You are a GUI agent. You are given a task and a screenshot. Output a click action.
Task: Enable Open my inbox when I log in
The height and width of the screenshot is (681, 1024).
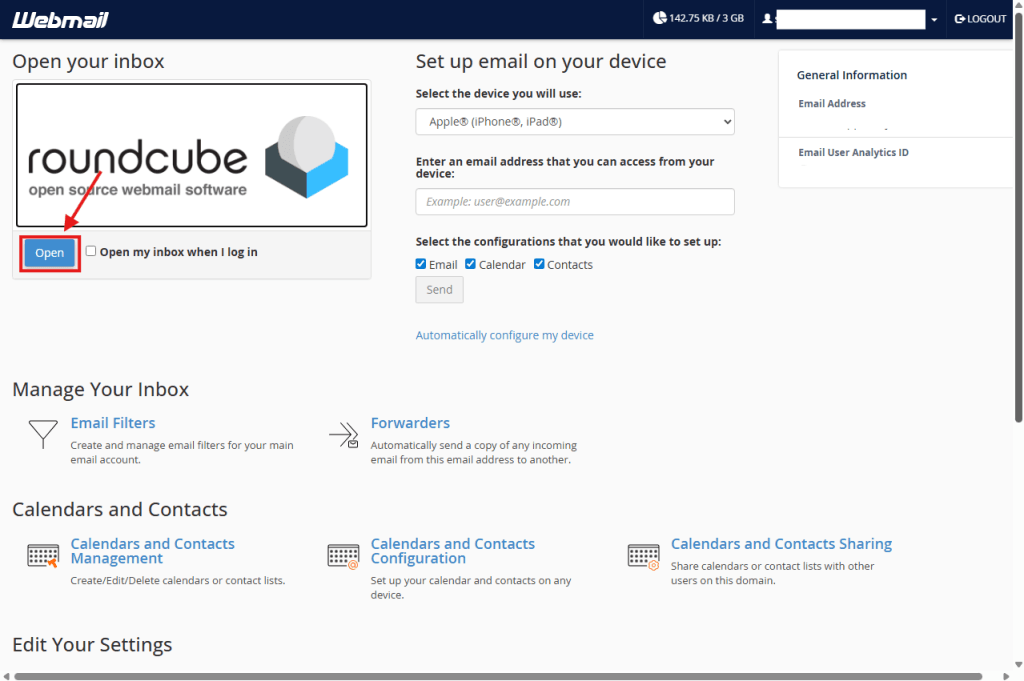point(91,252)
